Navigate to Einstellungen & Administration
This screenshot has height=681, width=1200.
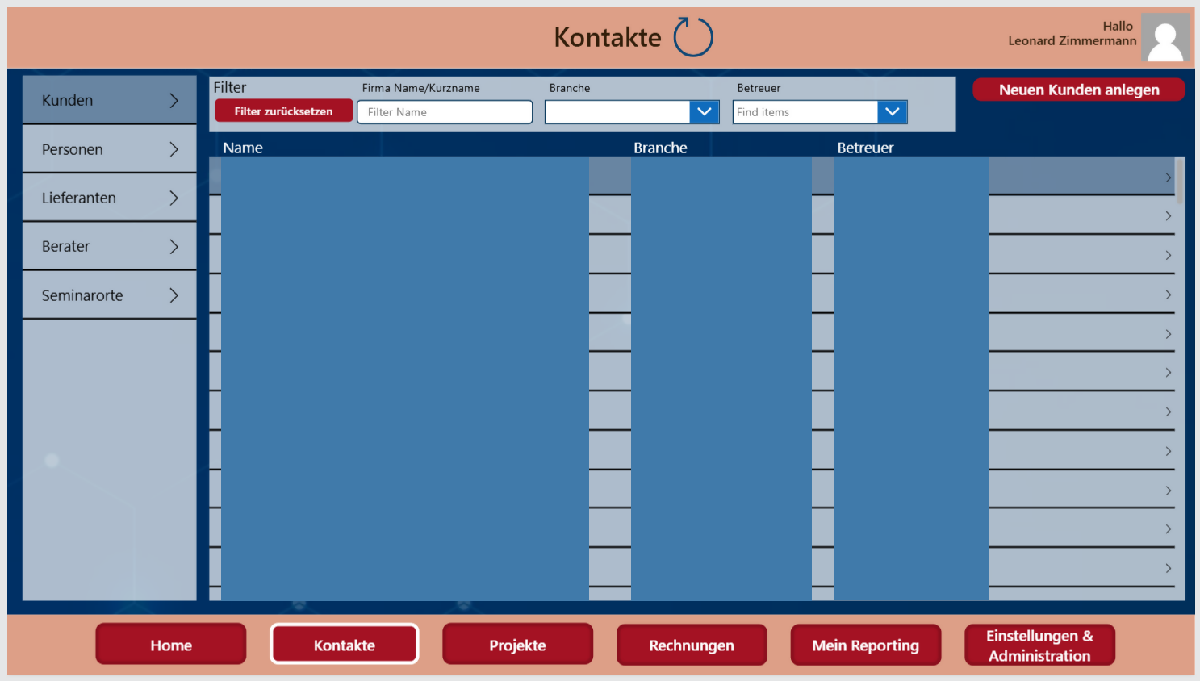point(1039,644)
